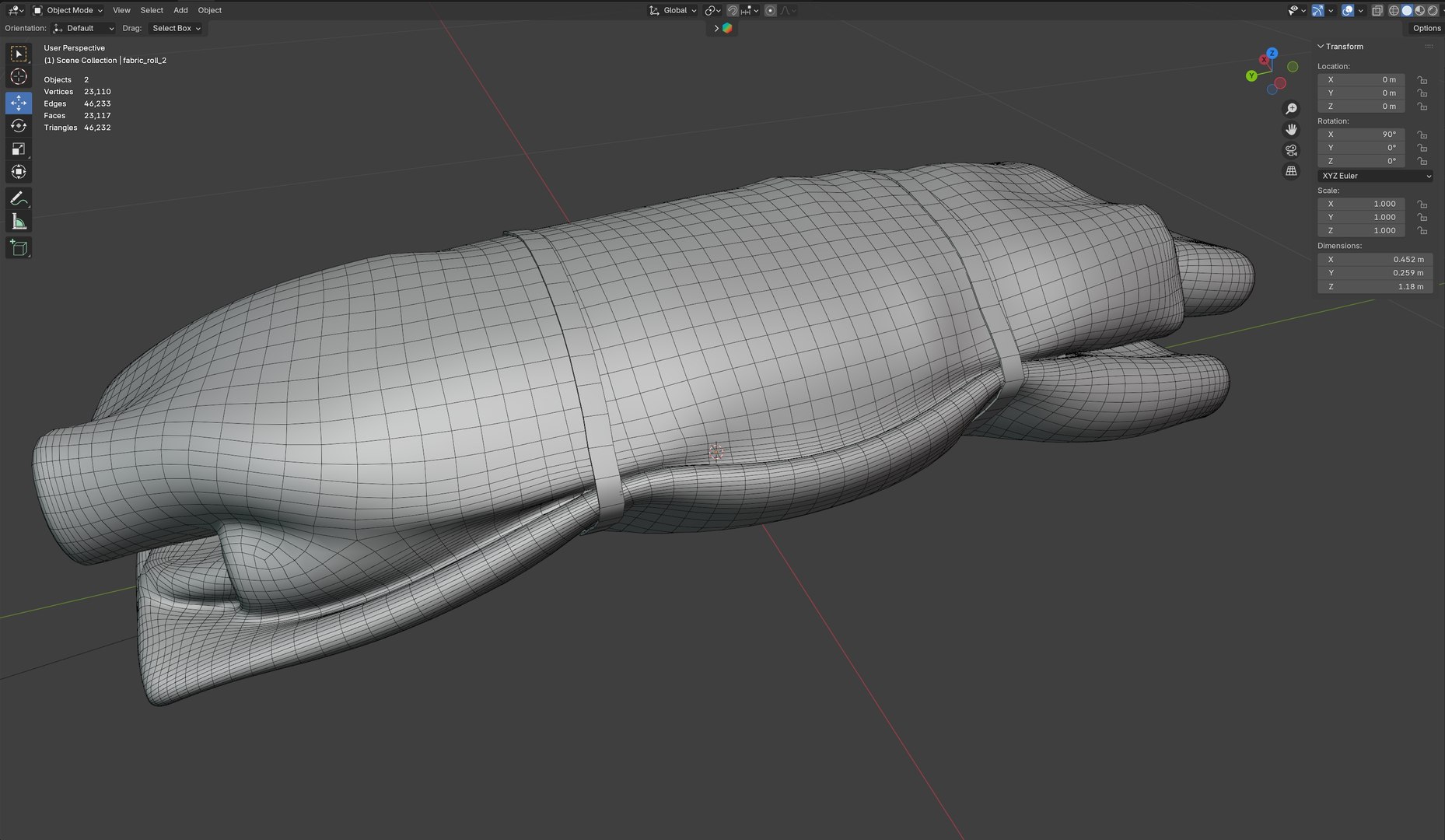Switch to material preview shading
This screenshot has width=1445, height=840.
tap(1420, 10)
